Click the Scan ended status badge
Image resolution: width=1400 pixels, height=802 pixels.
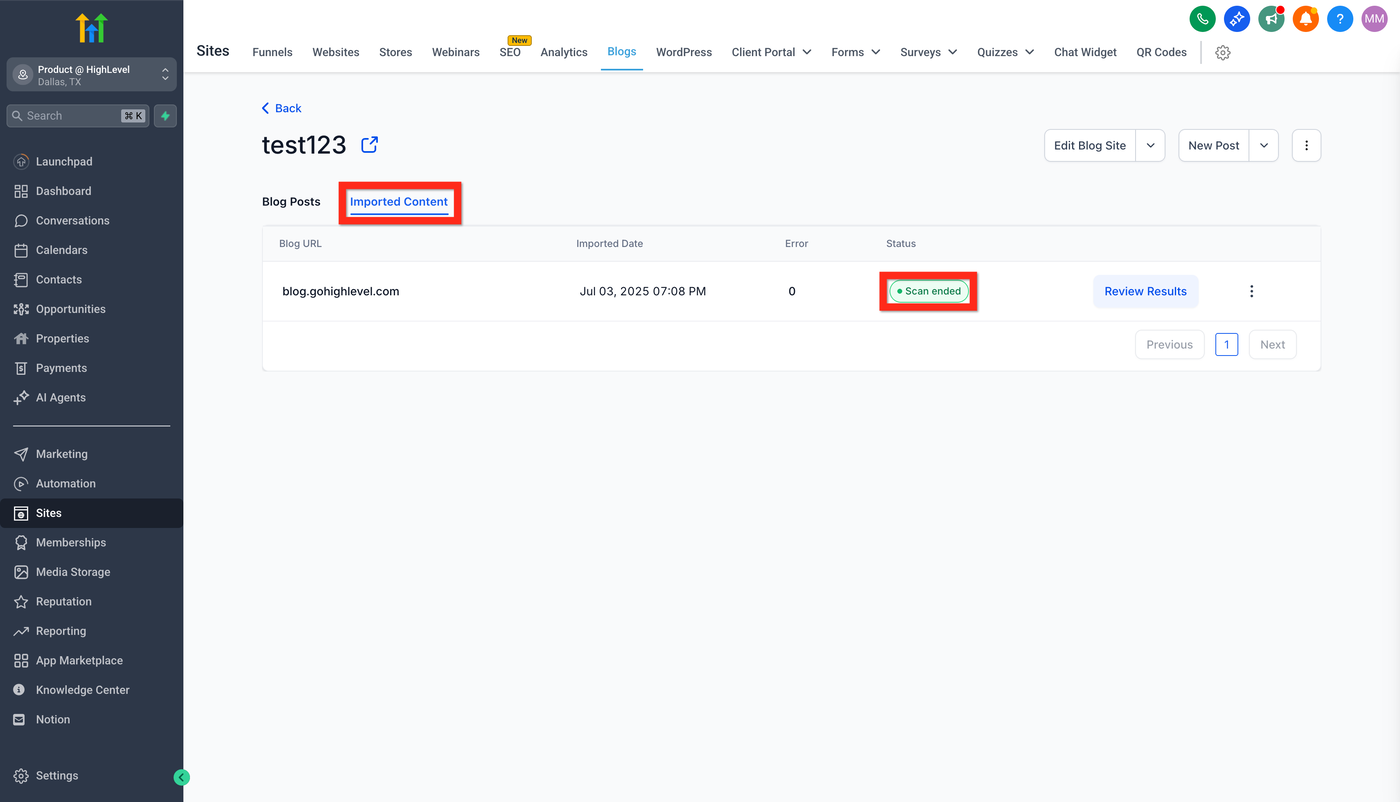(x=929, y=291)
